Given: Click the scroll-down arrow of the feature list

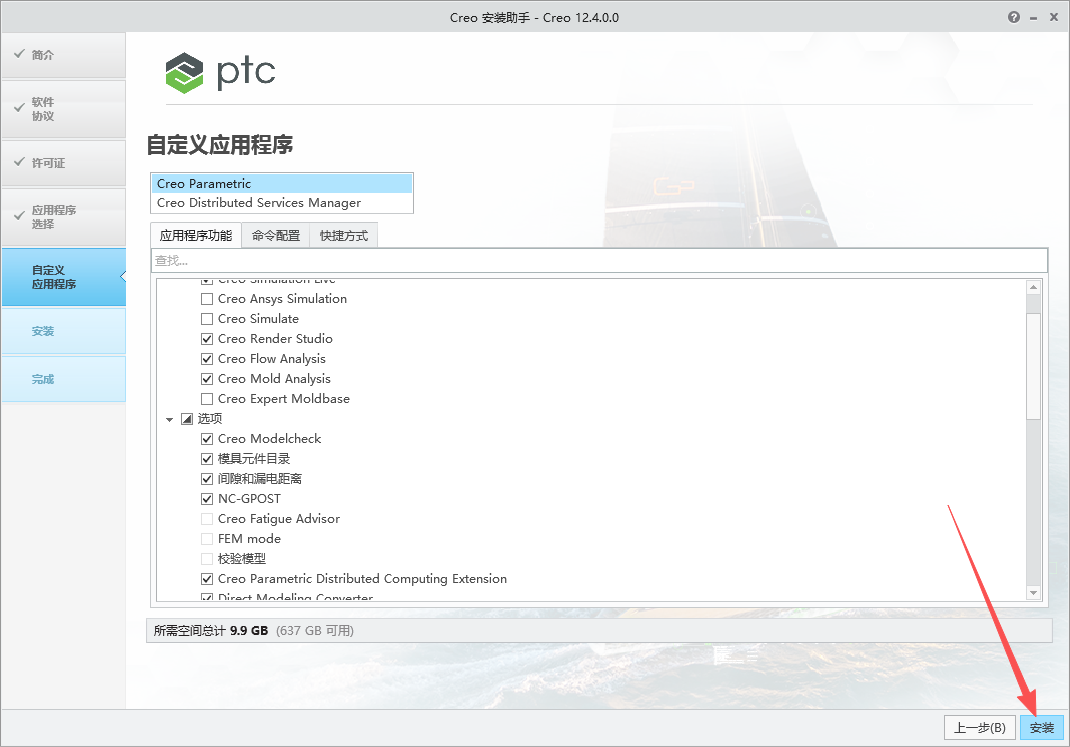Looking at the screenshot, I should point(1033,592).
